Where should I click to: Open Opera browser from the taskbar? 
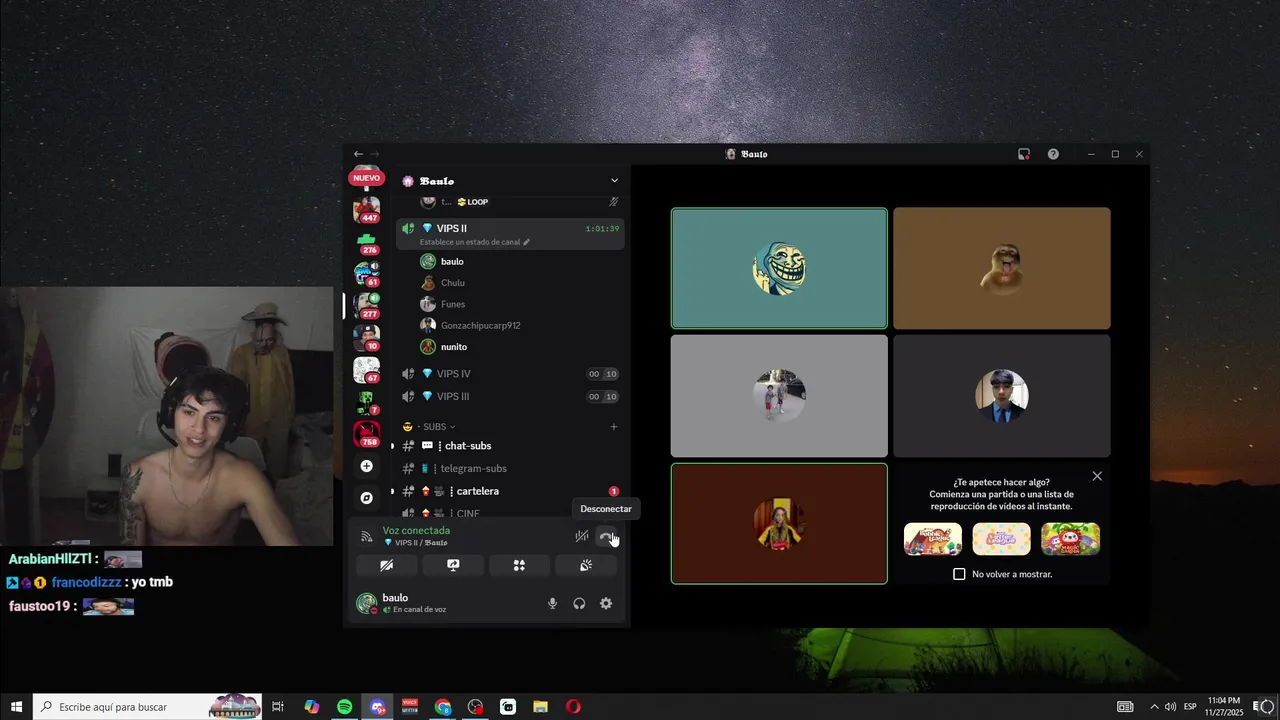[573, 707]
